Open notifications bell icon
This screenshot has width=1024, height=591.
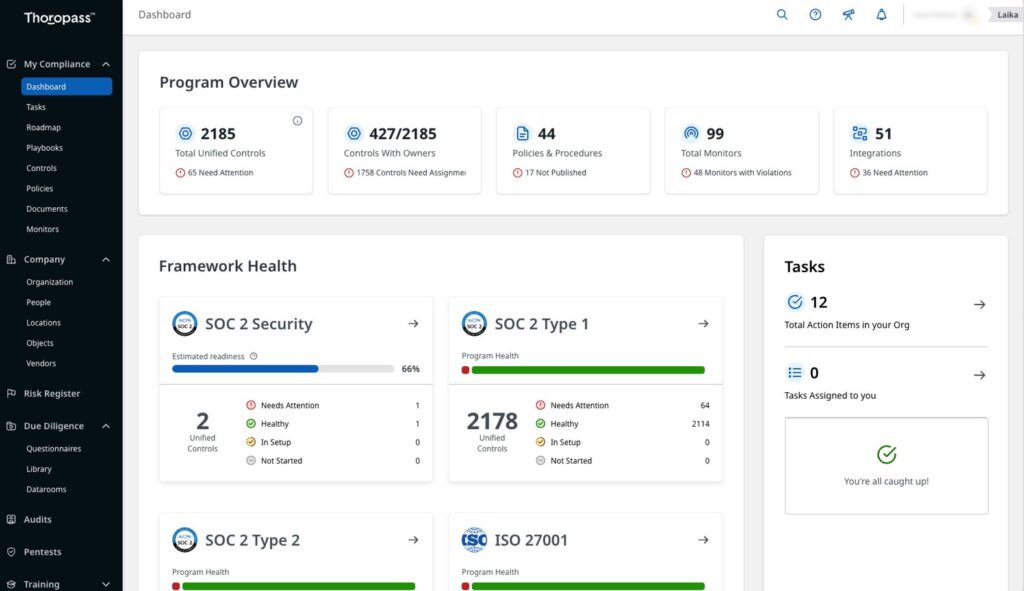tap(881, 15)
